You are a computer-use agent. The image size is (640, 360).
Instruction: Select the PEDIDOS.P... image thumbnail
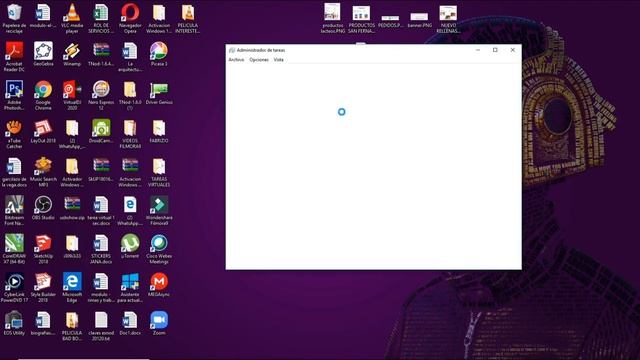(x=390, y=21)
